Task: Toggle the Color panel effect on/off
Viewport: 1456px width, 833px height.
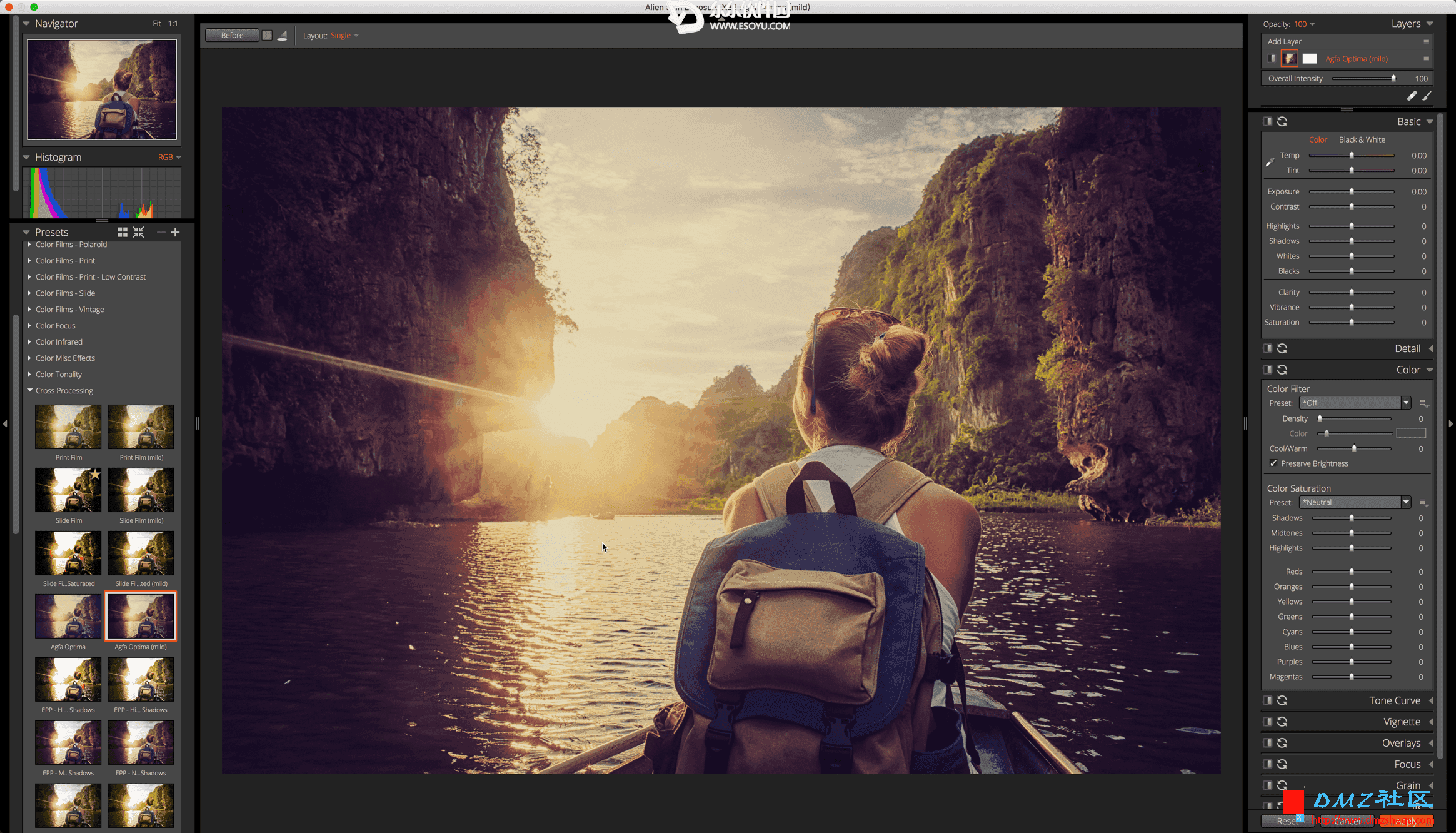Action: (1267, 370)
